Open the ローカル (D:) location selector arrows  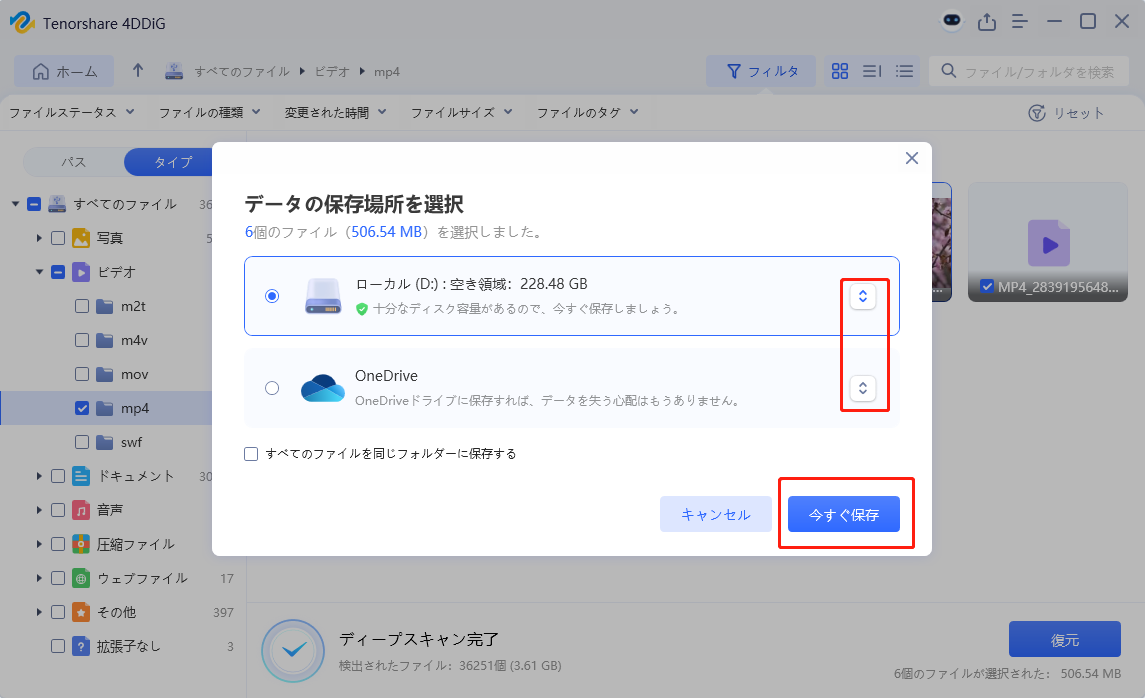coord(862,296)
